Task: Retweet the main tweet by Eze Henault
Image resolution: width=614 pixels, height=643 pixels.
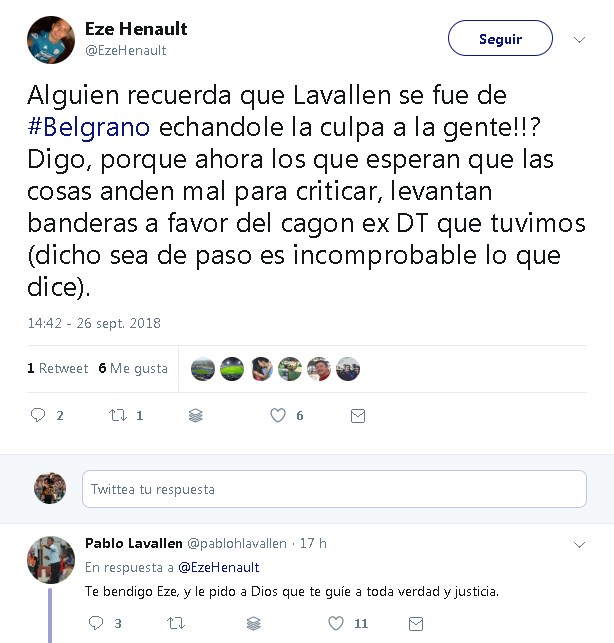Action: click(x=118, y=415)
